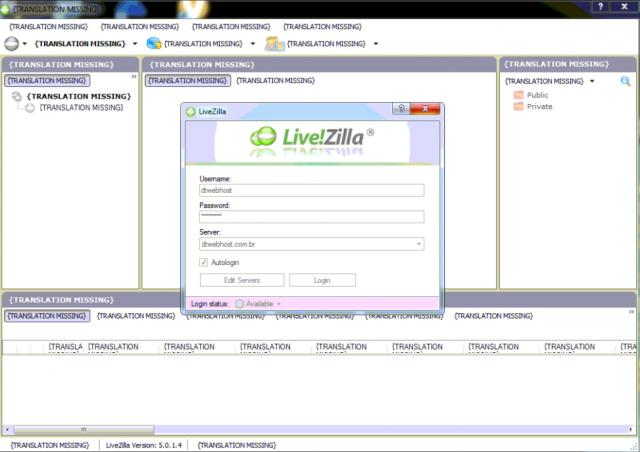Select the "Public" entry in the right panel
Screen dimensions: 640x452
point(538,95)
